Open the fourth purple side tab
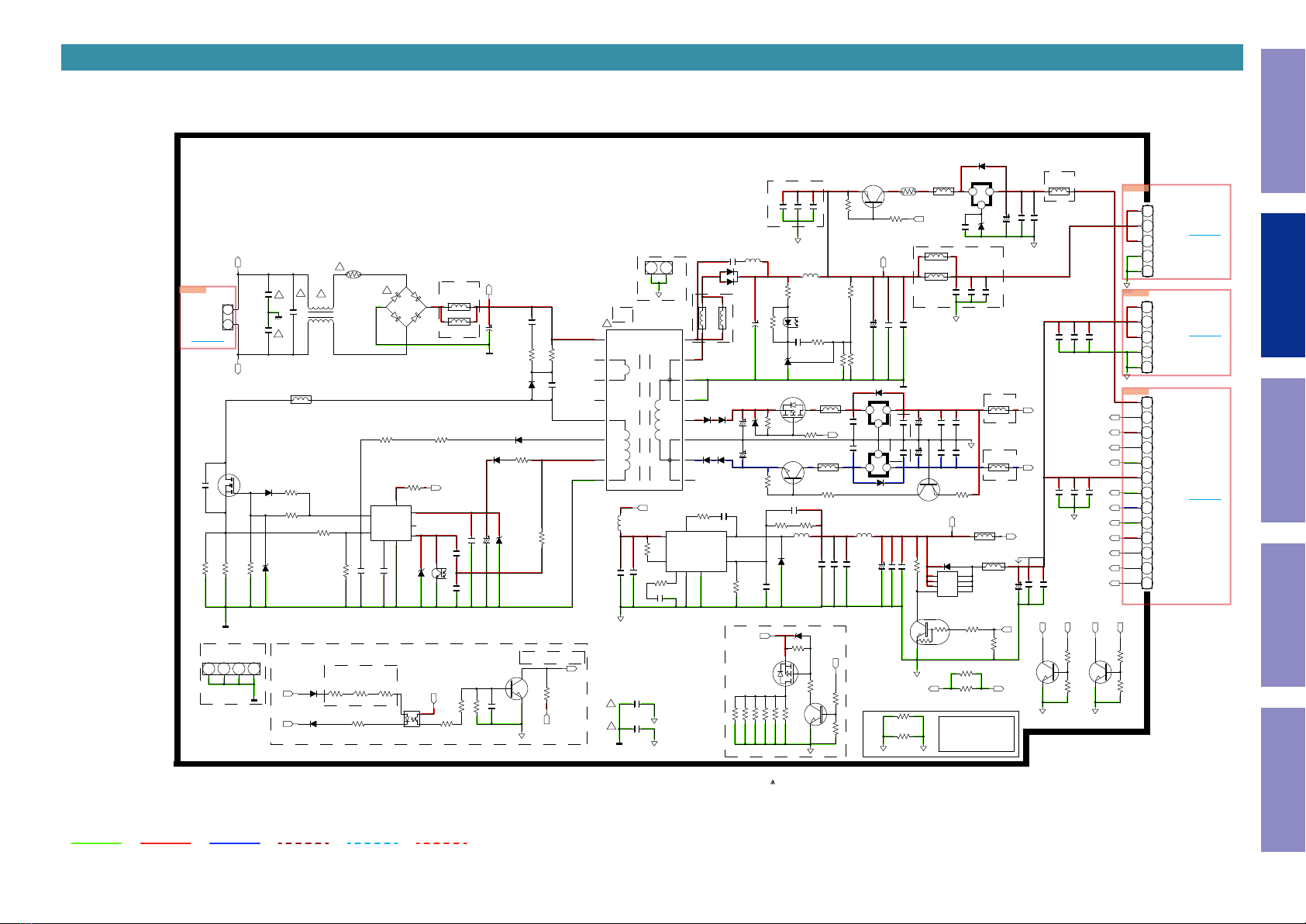 coord(1283,615)
